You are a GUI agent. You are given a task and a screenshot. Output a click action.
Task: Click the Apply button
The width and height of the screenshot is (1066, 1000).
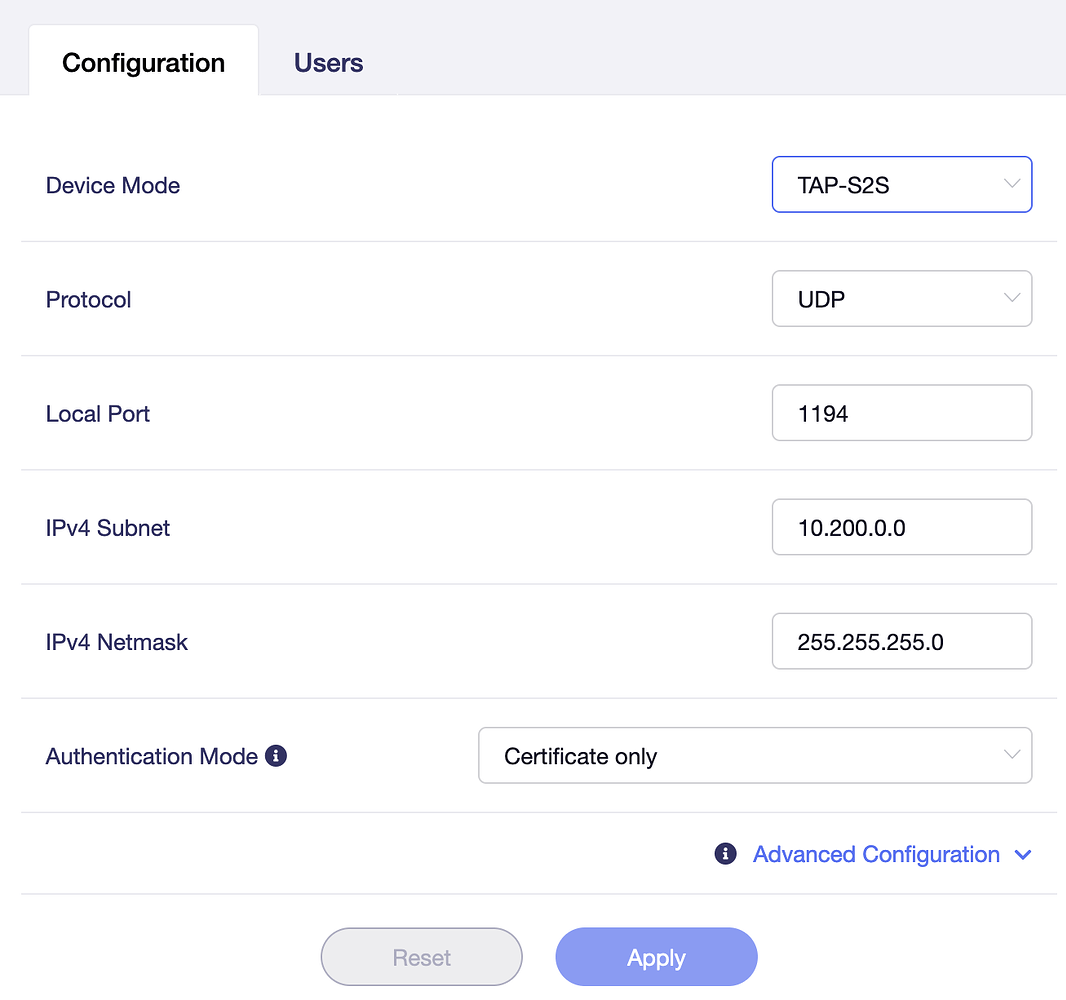[656, 957]
